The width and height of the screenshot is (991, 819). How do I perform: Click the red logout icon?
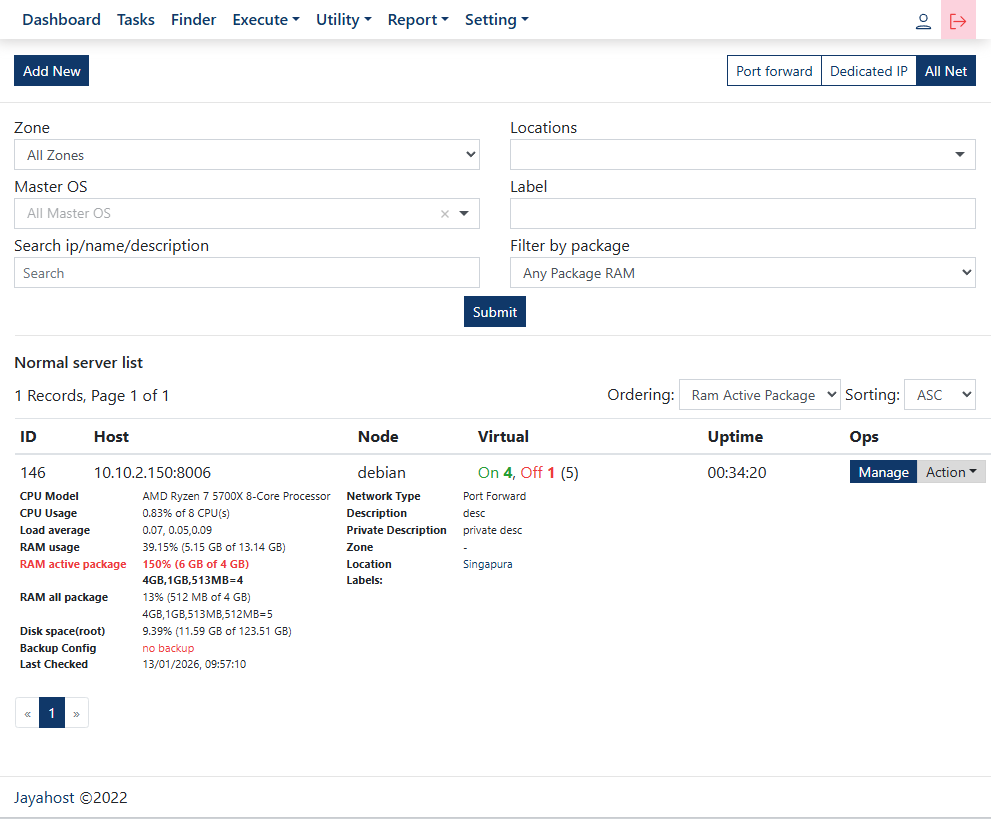click(x=958, y=20)
